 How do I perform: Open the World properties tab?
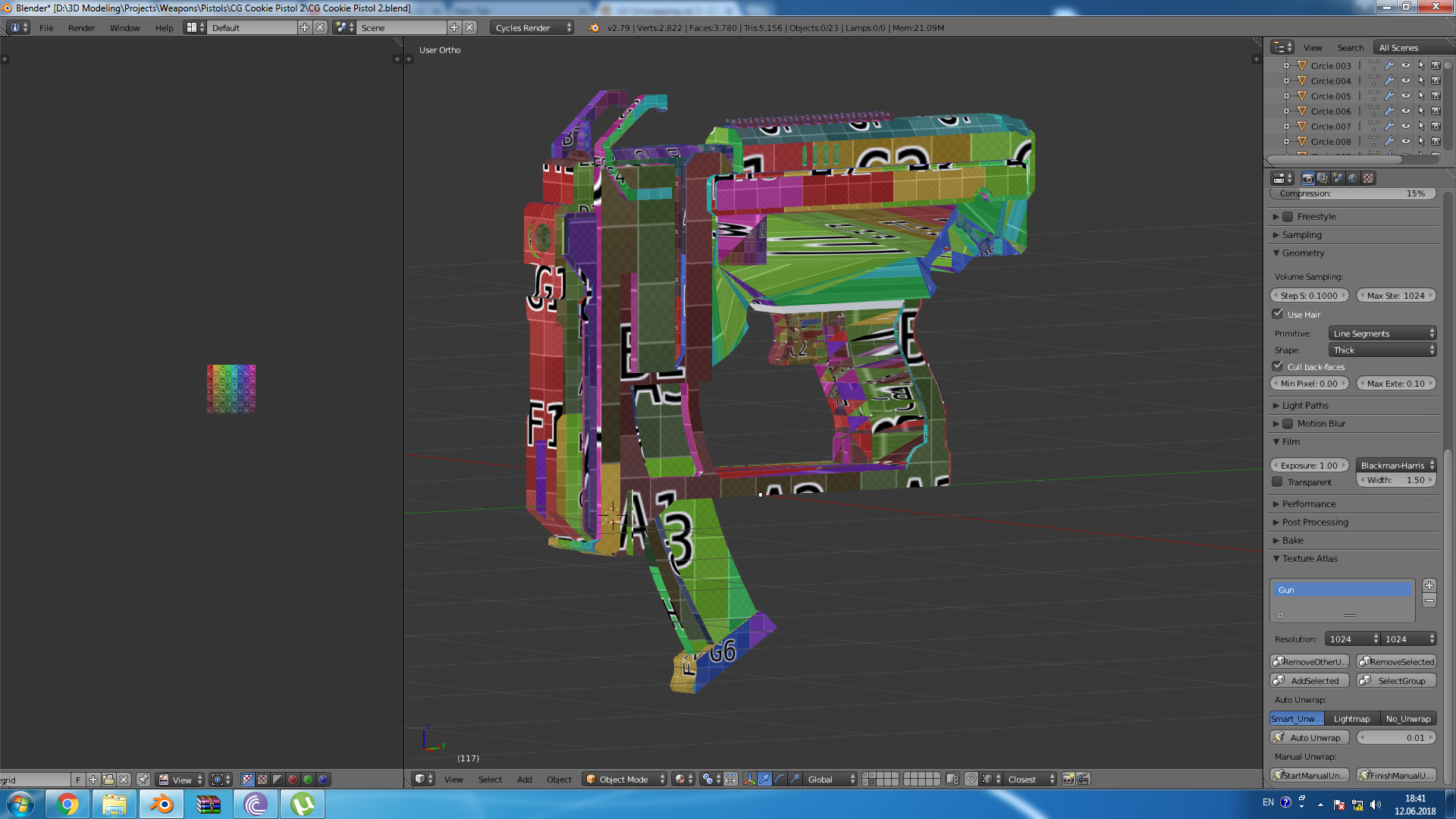[x=1352, y=178]
